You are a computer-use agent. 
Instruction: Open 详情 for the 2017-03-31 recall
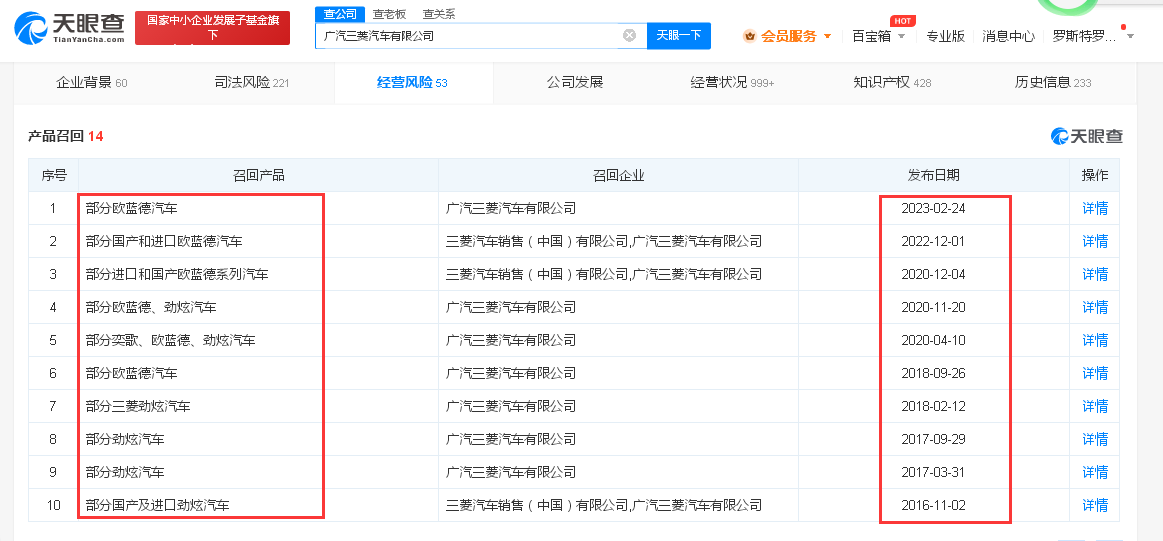[x=1095, y=472]
